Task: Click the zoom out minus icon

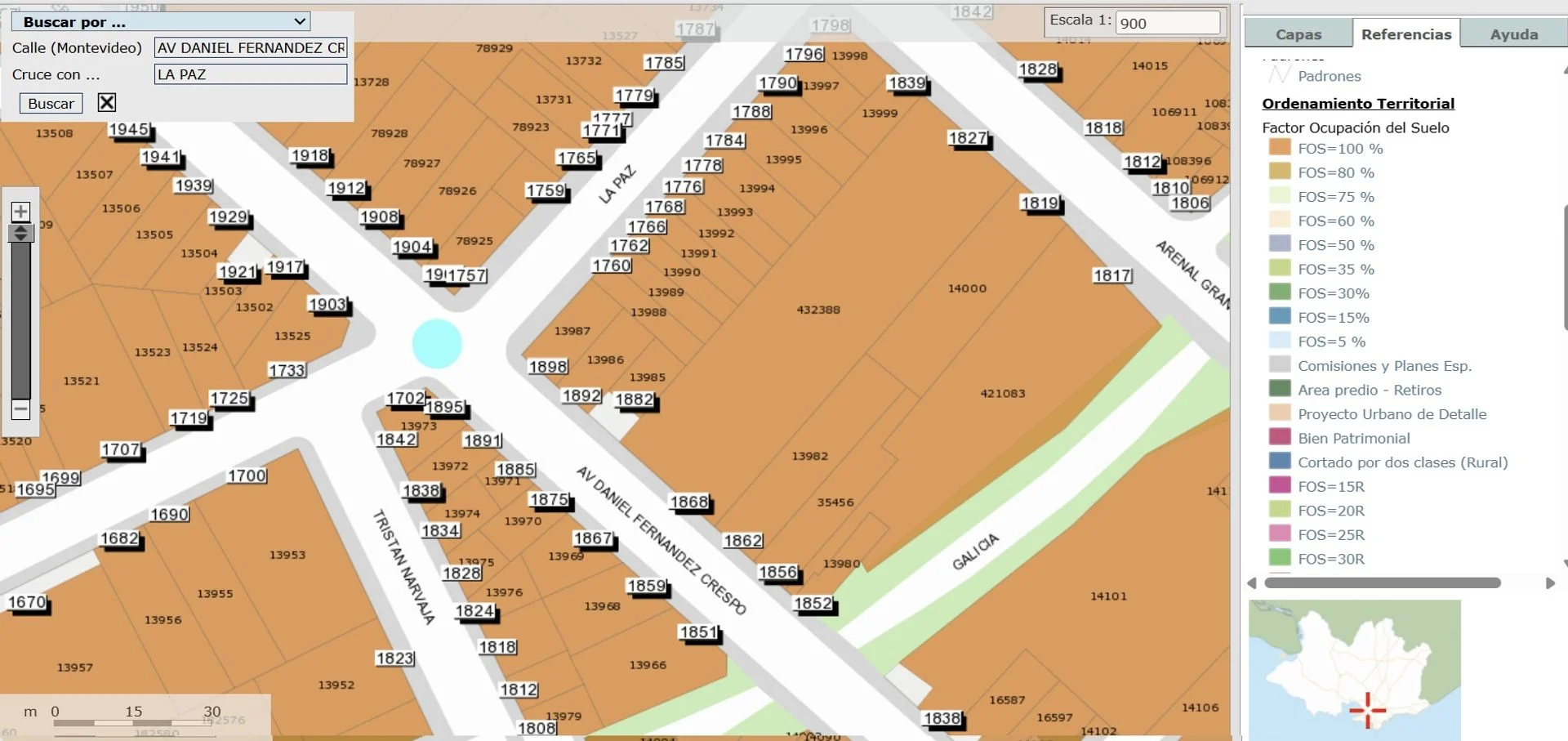Action: pyautogui.click(x=20, y=408)
